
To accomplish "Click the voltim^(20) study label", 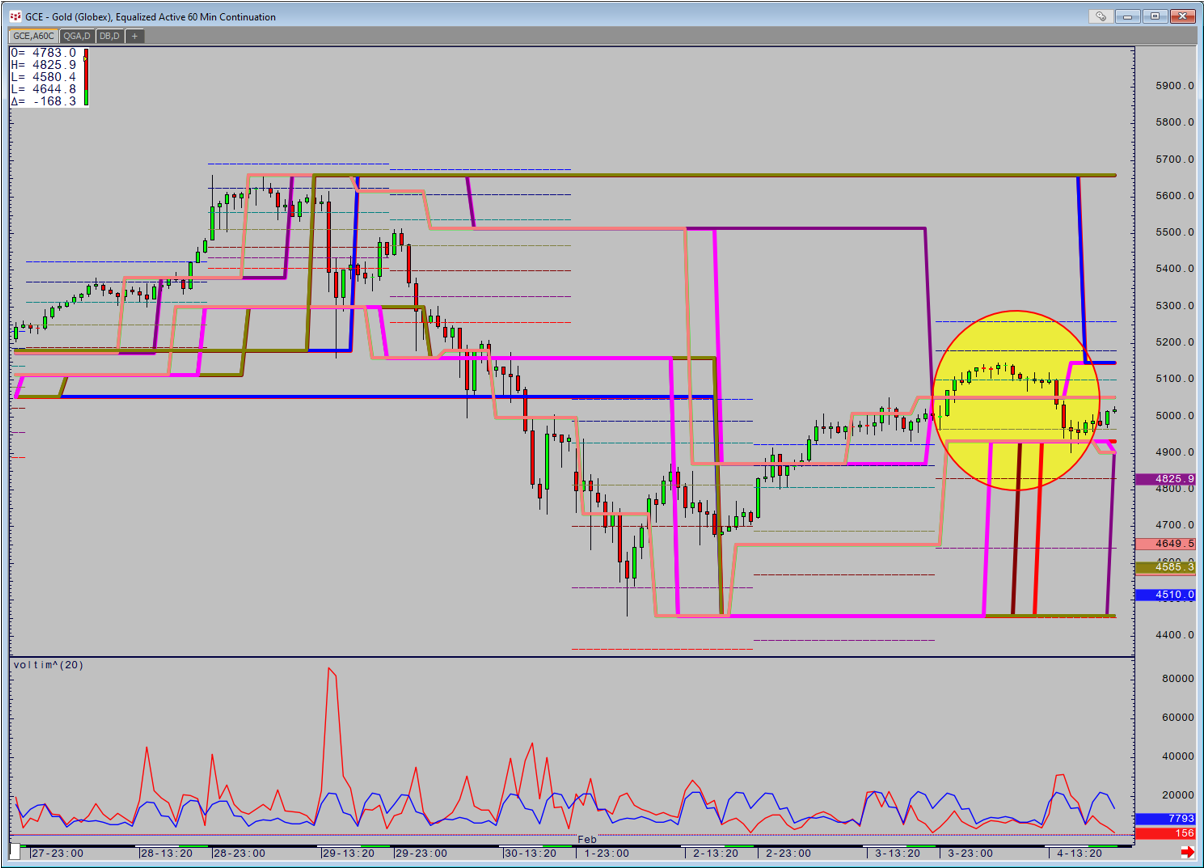I will pyautogui.click(x=46, y=665).
